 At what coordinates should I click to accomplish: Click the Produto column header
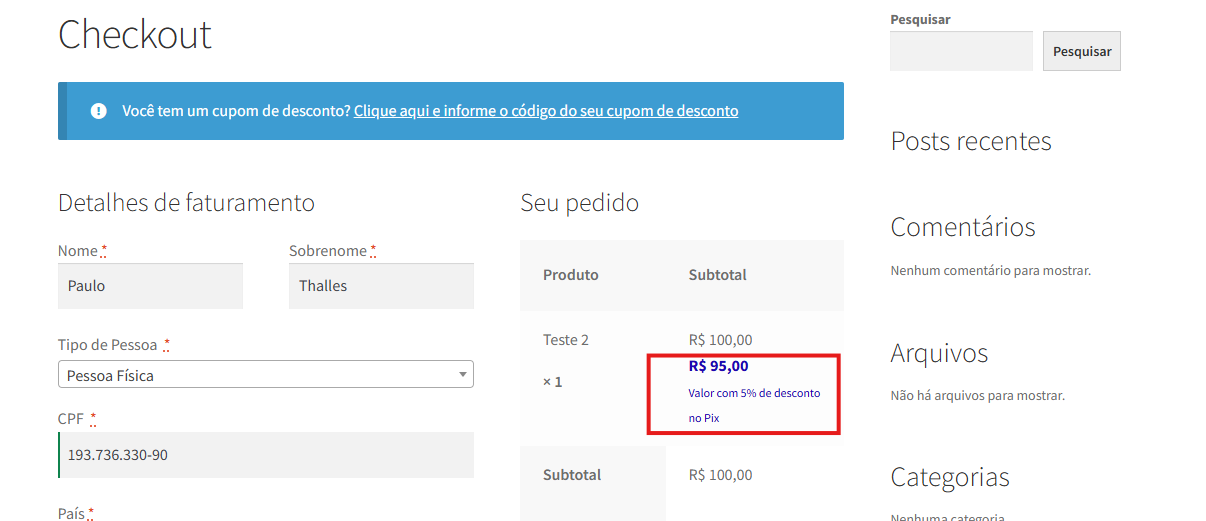(x=570, y=275)
